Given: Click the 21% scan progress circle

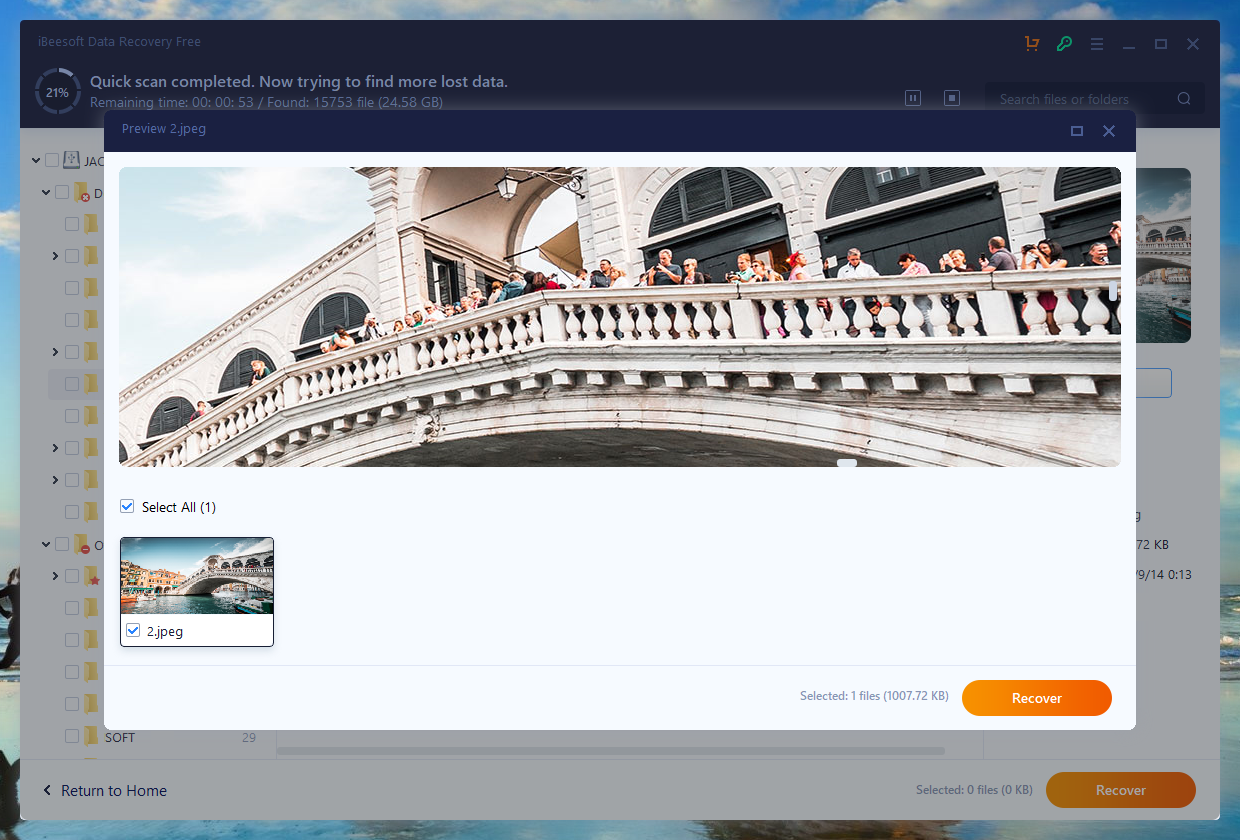Looking at the screenshot, I should (57, 92).
